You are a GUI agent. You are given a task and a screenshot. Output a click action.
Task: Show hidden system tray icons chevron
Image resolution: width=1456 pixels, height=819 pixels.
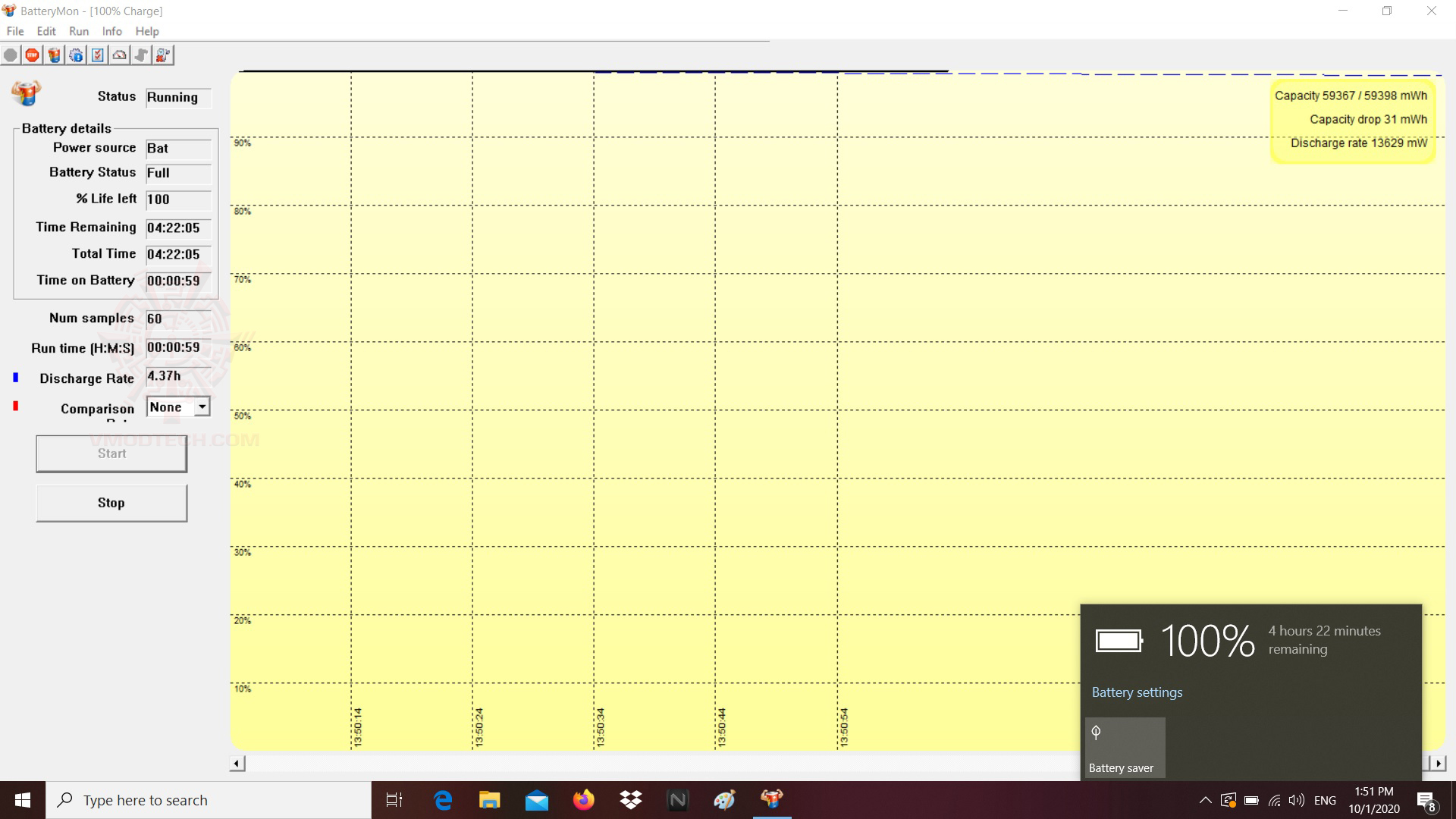point(1205,800)
